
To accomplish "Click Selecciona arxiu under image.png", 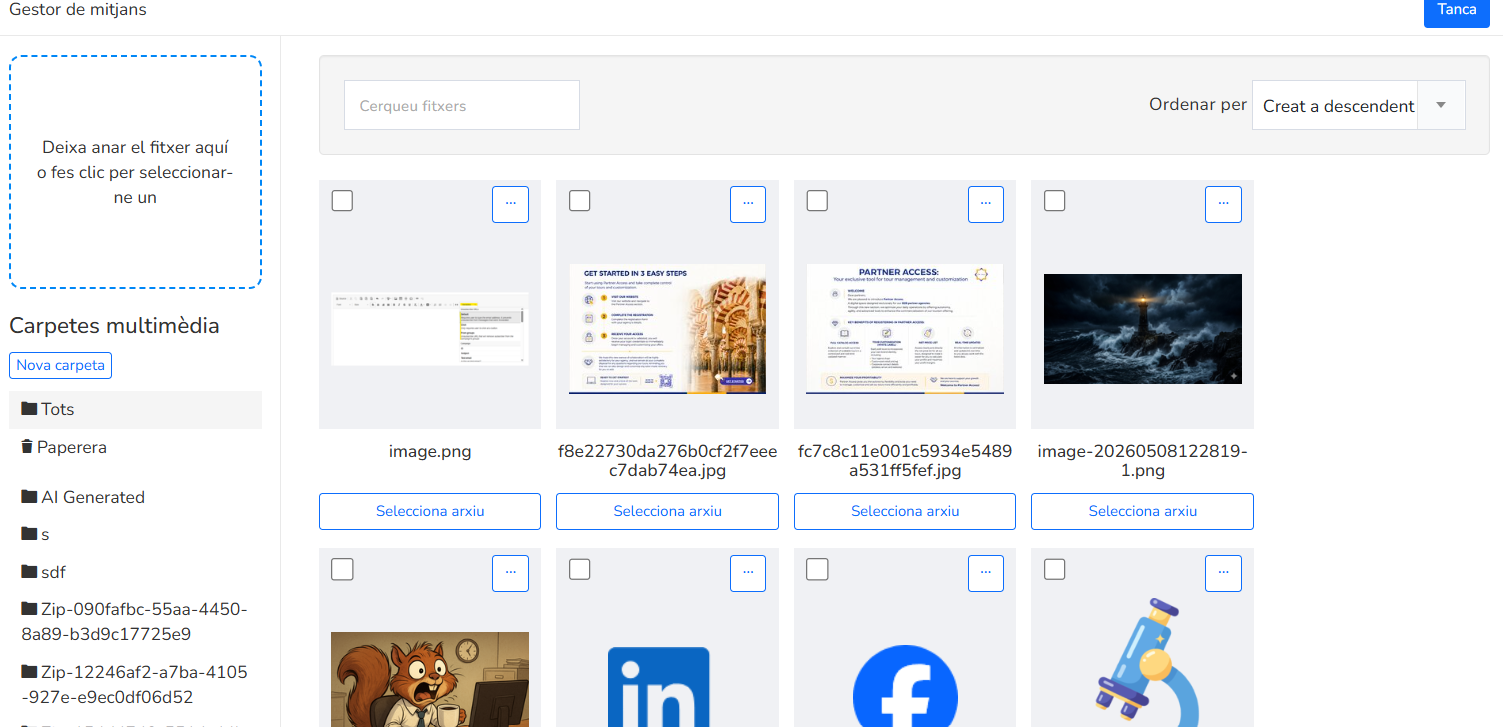I will pos(430,511).
